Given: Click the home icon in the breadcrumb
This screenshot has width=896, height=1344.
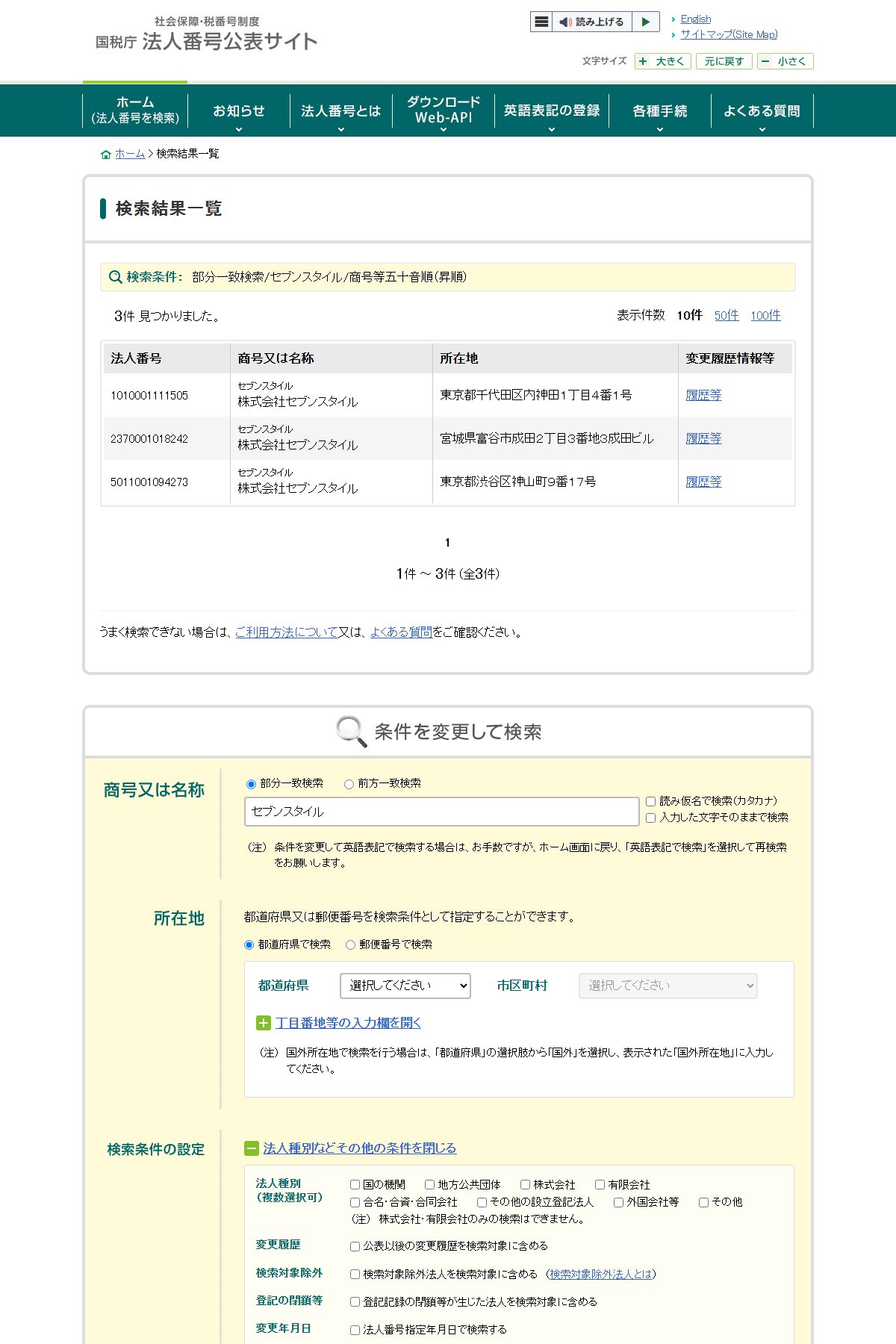Looking at the screenshot, I should (106, 155).
